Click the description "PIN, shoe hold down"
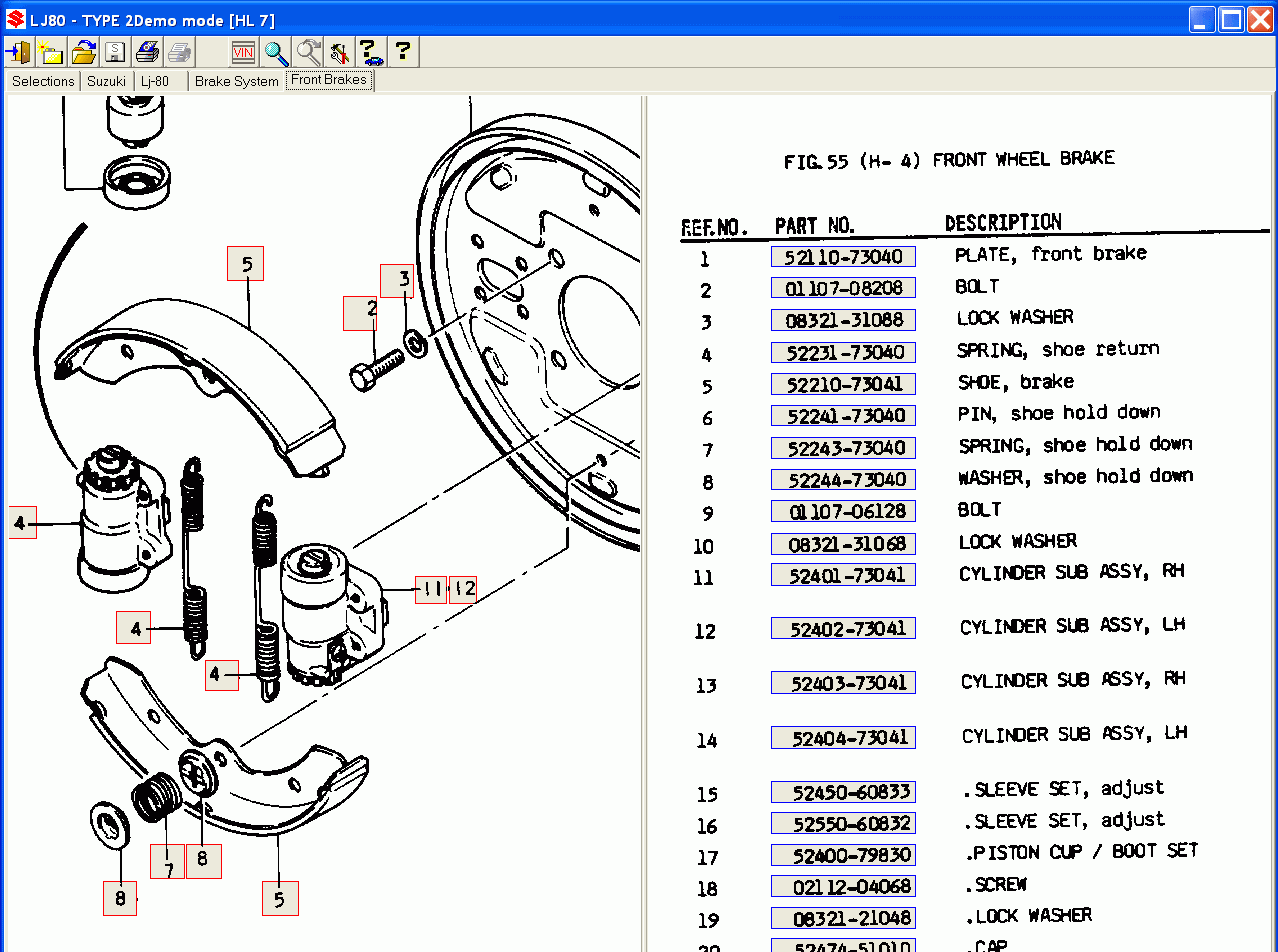The image size is (1278, 952). click(x=1059, y=413)
